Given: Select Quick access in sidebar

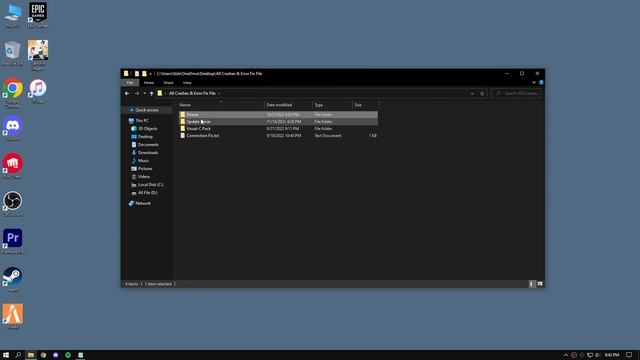Looking at the screenshot, I should click(147, 110).
